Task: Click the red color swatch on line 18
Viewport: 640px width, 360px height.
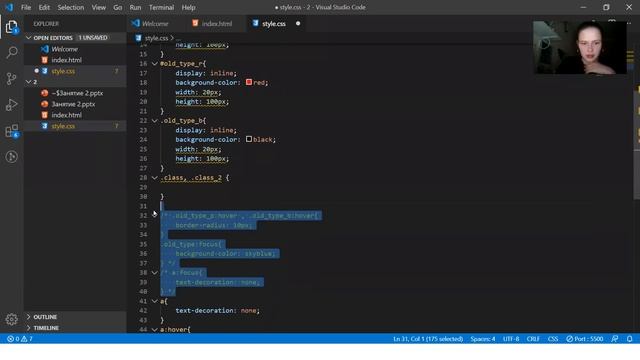Action: point(249,82)
